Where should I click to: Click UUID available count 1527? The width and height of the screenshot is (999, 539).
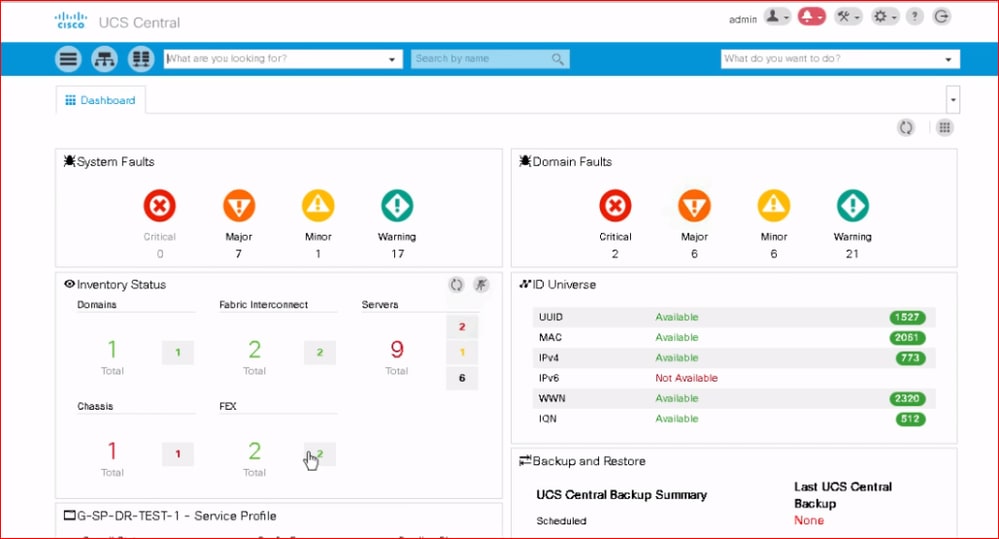pyautogui.click(x=907, y=317)
